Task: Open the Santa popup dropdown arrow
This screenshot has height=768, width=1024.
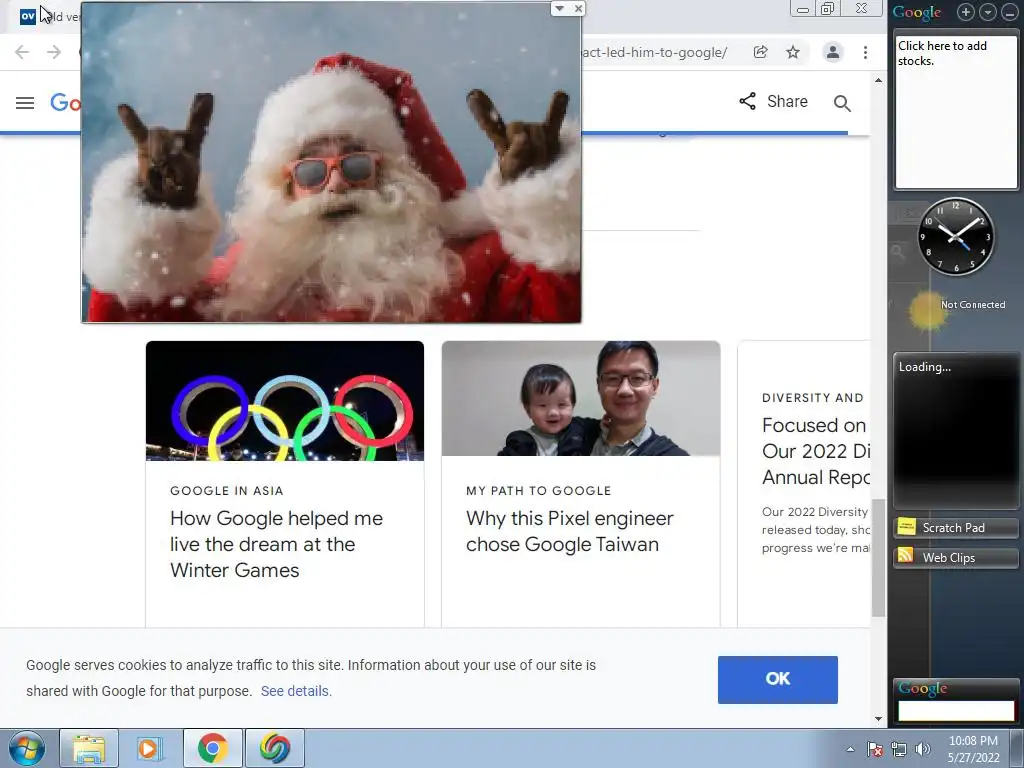Action: click(x=560, y=8)
